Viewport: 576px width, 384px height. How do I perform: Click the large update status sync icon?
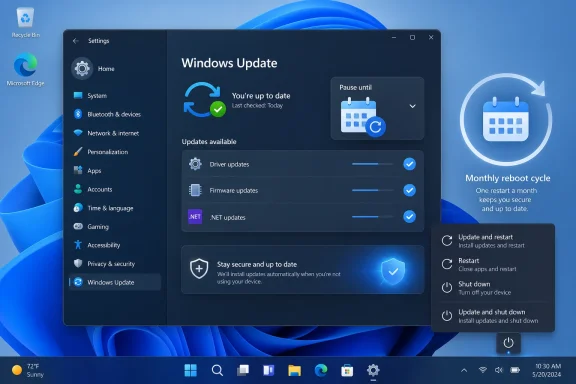coord(204,100)
